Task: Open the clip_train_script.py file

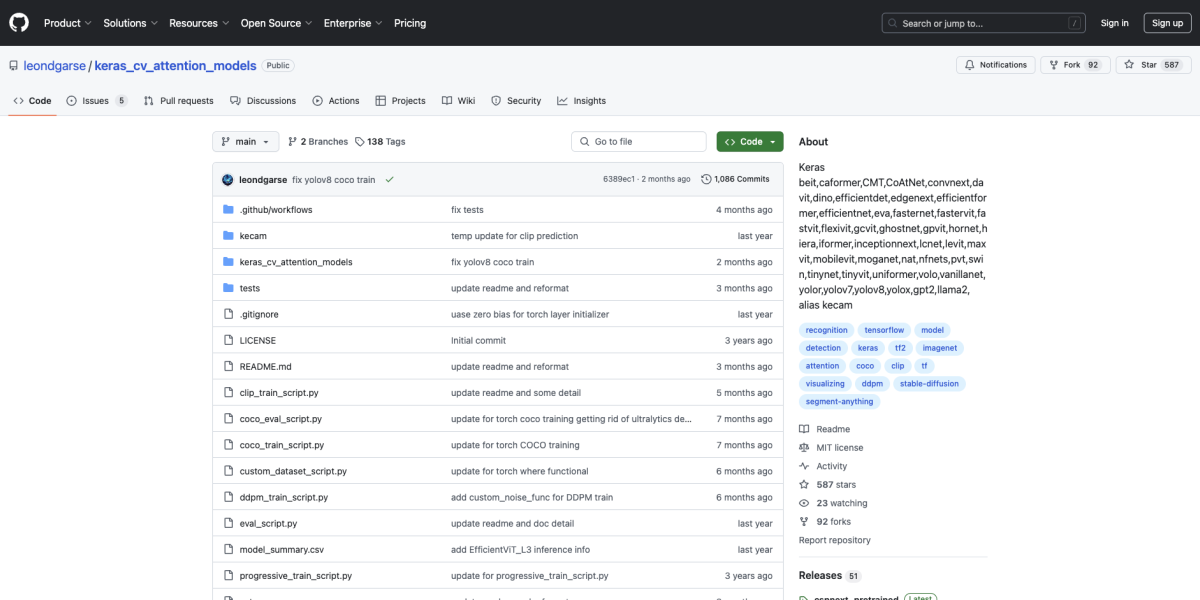Action: 279,393
